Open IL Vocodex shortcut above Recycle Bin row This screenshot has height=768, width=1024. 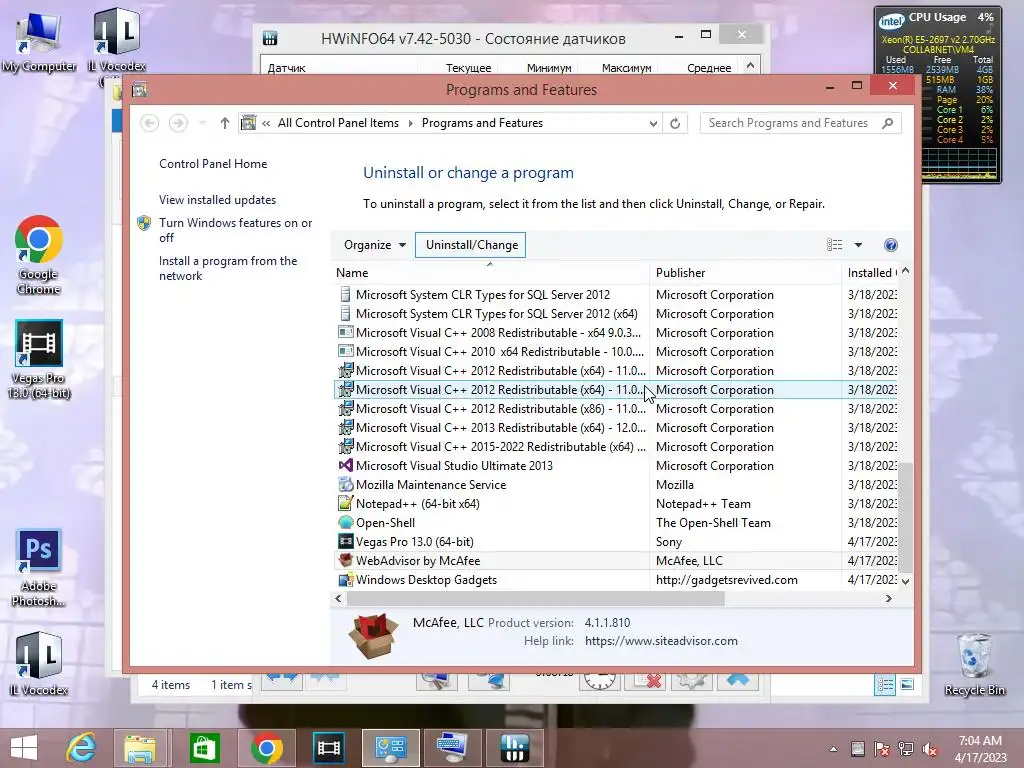pyautogui.click(x=39, y=663)
